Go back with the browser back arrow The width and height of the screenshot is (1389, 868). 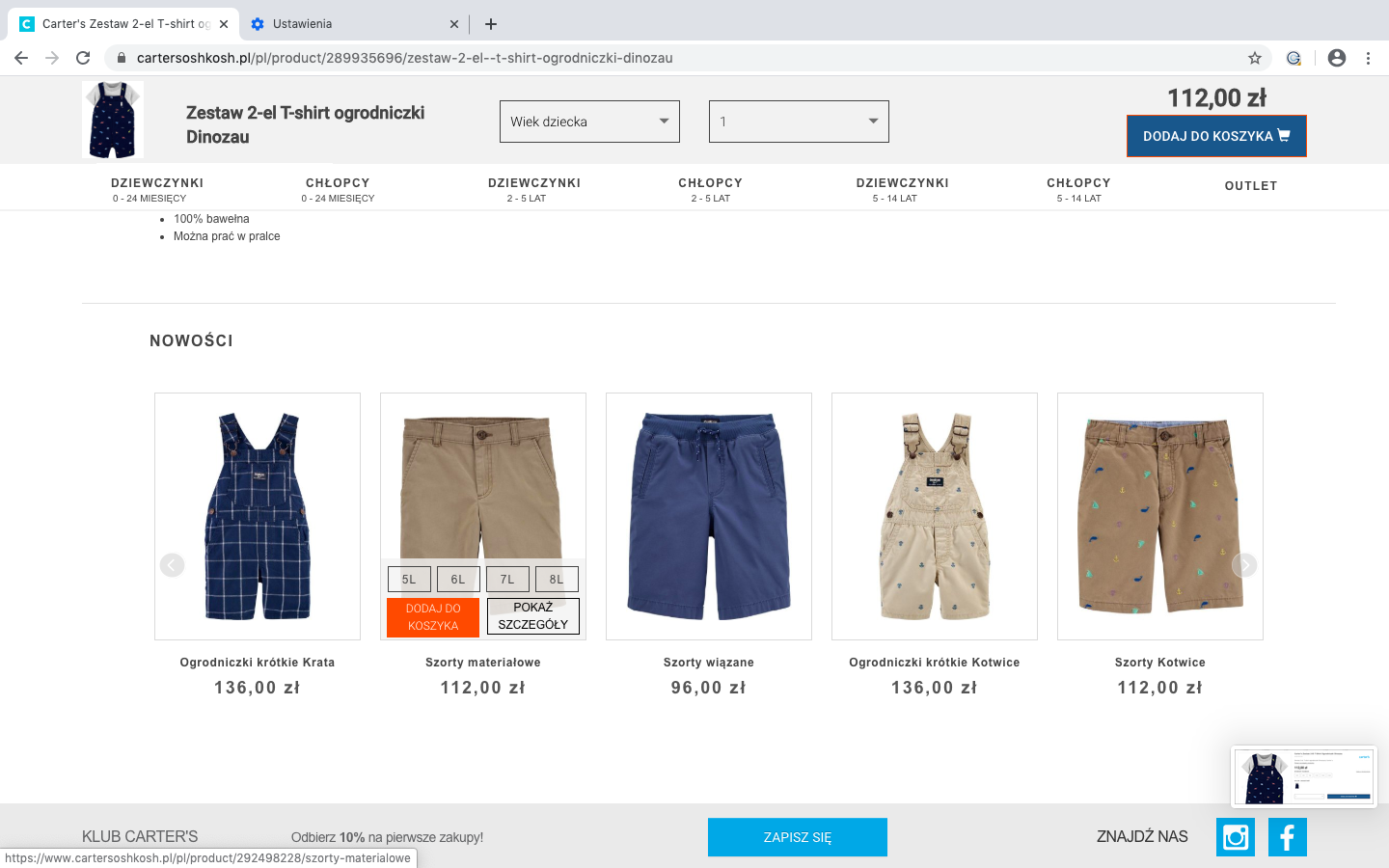pos(21,58)
